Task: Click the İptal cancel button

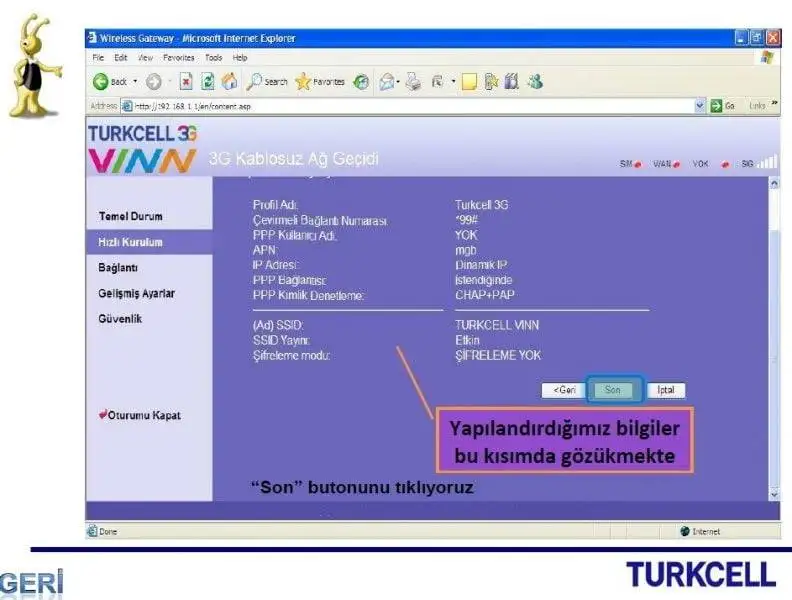Action: click(x=666, y=390)
